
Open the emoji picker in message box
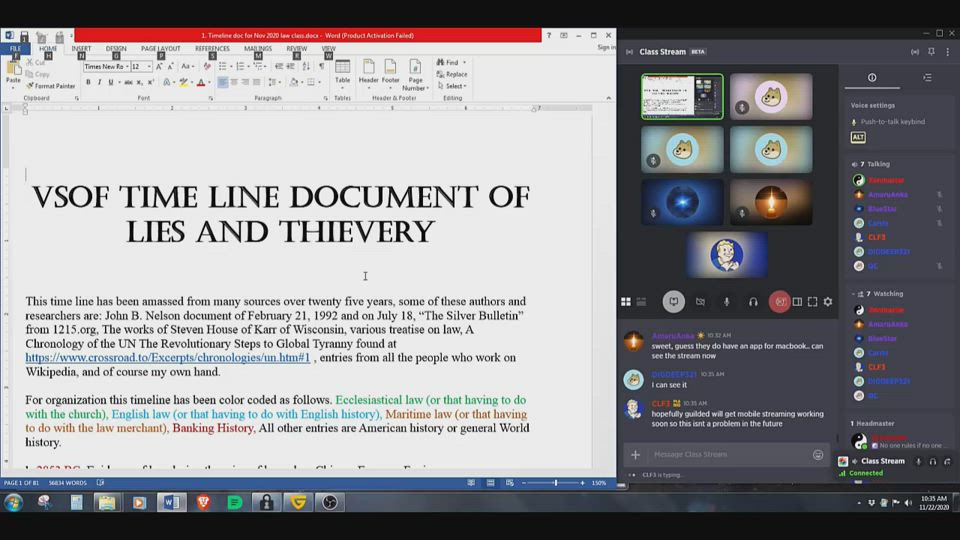[818, 454]
